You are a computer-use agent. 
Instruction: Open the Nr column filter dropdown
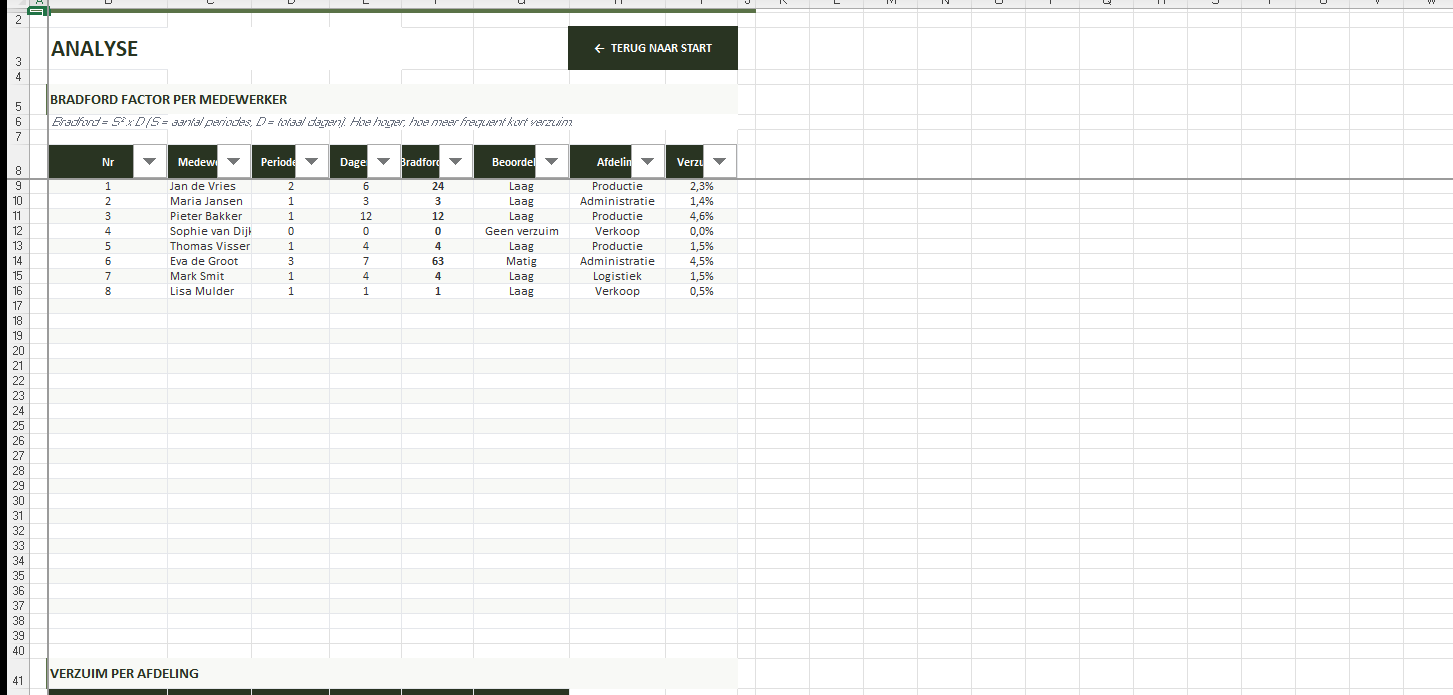[149, 161]
